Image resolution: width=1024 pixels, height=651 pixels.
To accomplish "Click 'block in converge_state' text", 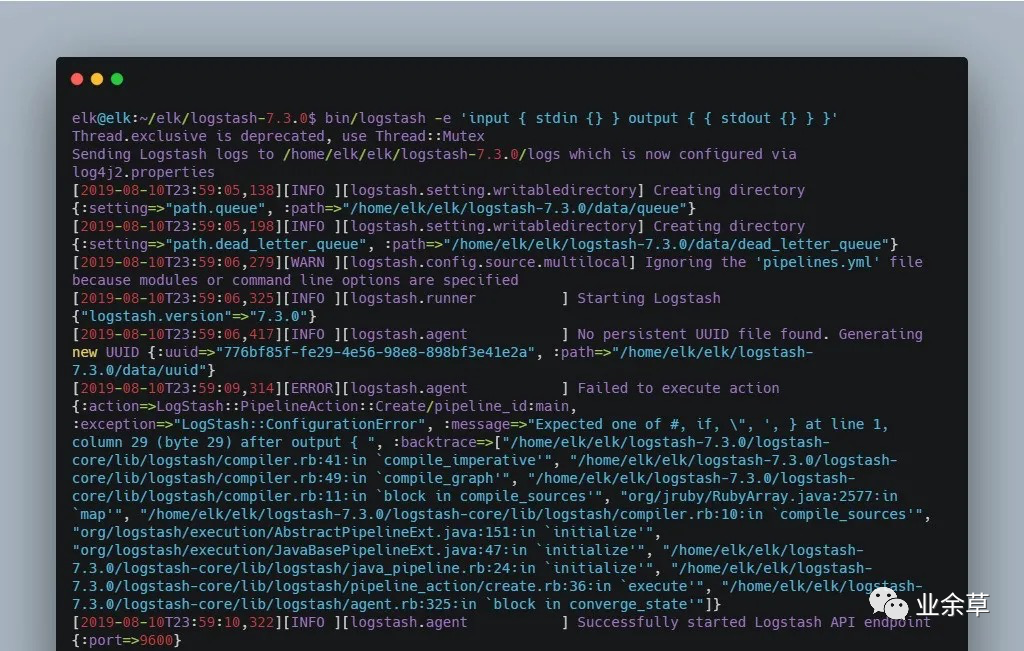I will point(590,604).
